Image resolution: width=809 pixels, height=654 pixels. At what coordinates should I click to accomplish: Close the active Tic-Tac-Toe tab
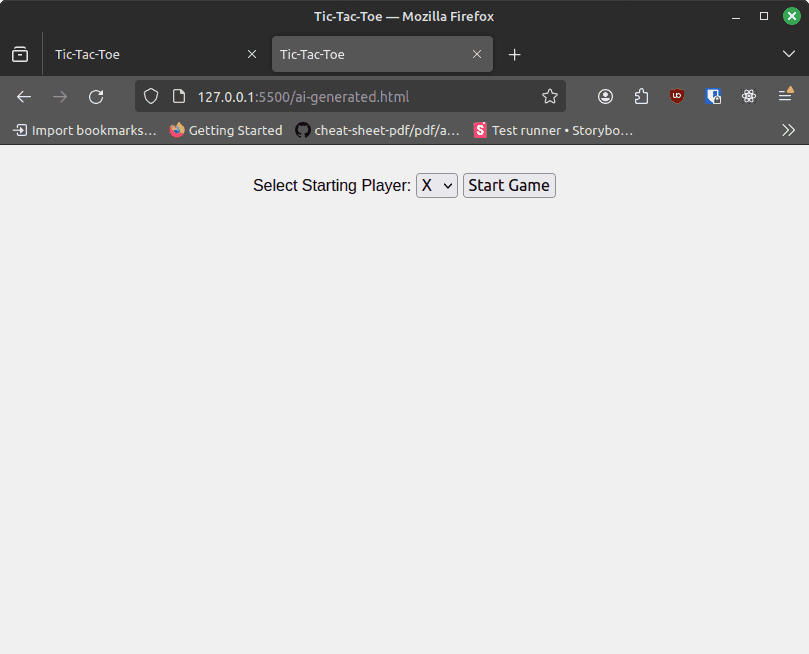coord(477,54)
